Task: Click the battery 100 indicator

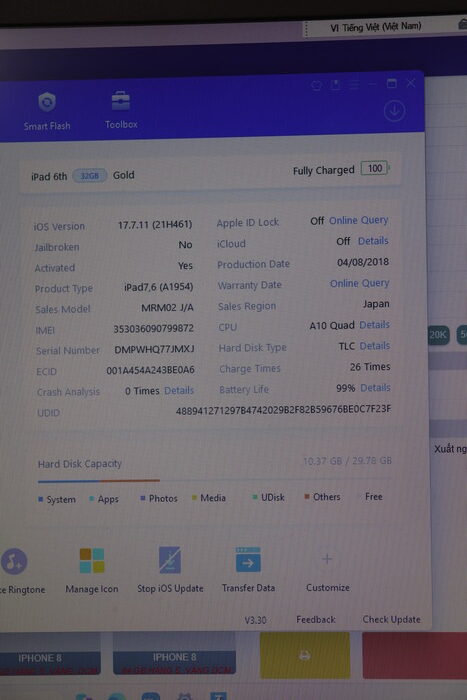Action: (x=375, y=168)
